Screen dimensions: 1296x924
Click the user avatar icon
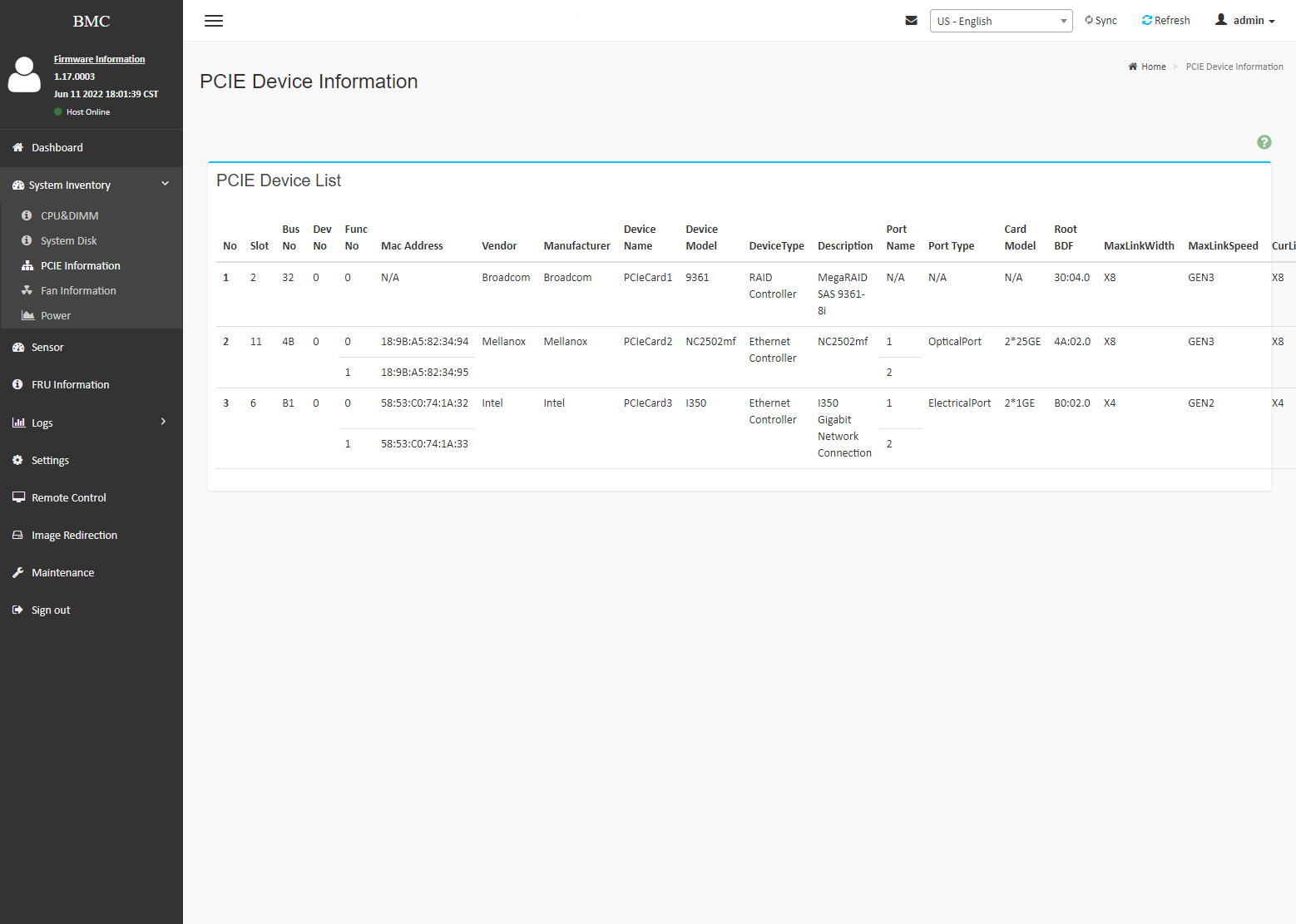click(x=24, y=75)
